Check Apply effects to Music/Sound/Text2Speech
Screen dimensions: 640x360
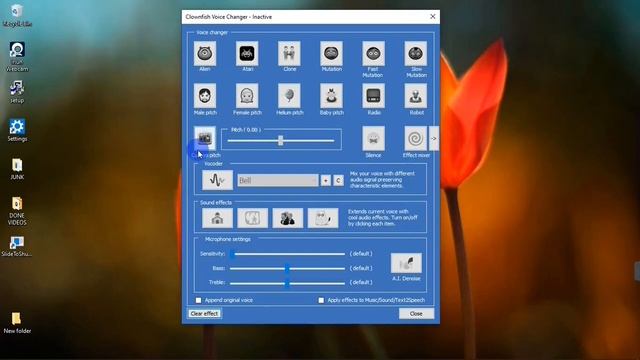click(x=321, y=300)
